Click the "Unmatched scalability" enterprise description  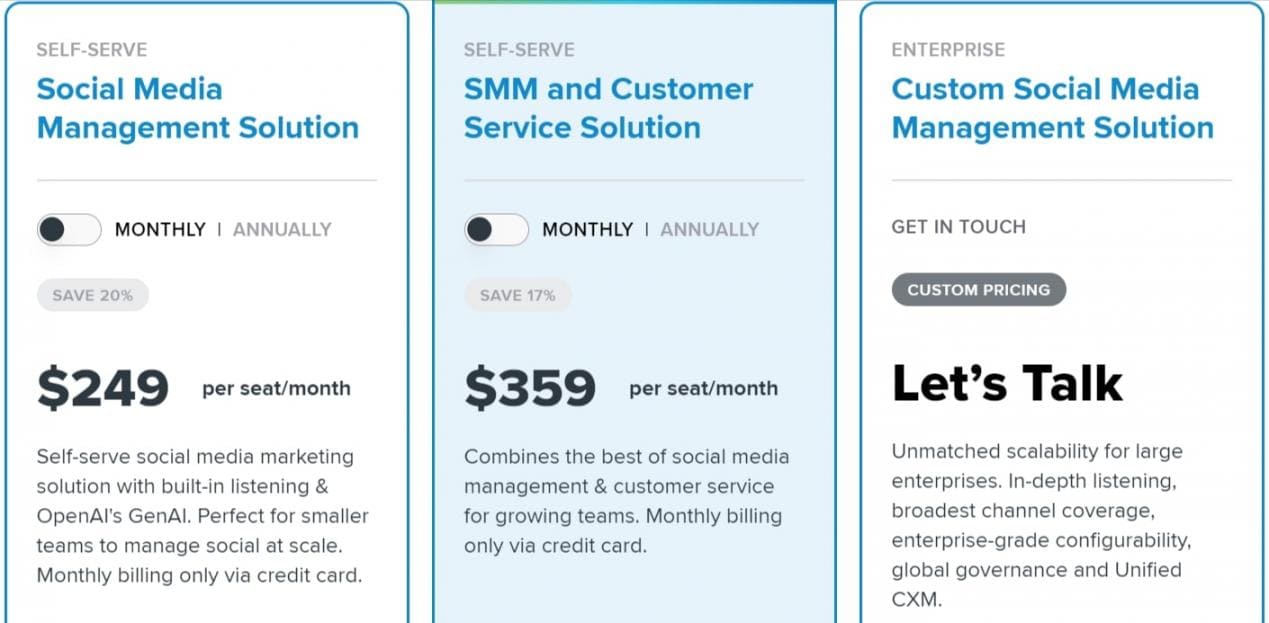(x=1041, y=525)
